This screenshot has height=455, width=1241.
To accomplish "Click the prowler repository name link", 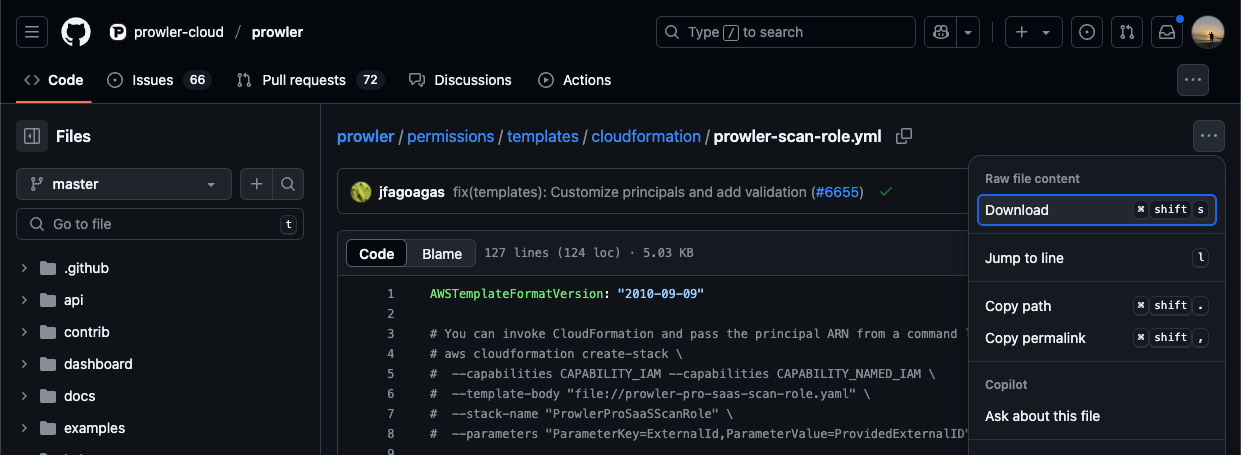I will (277, 32).
